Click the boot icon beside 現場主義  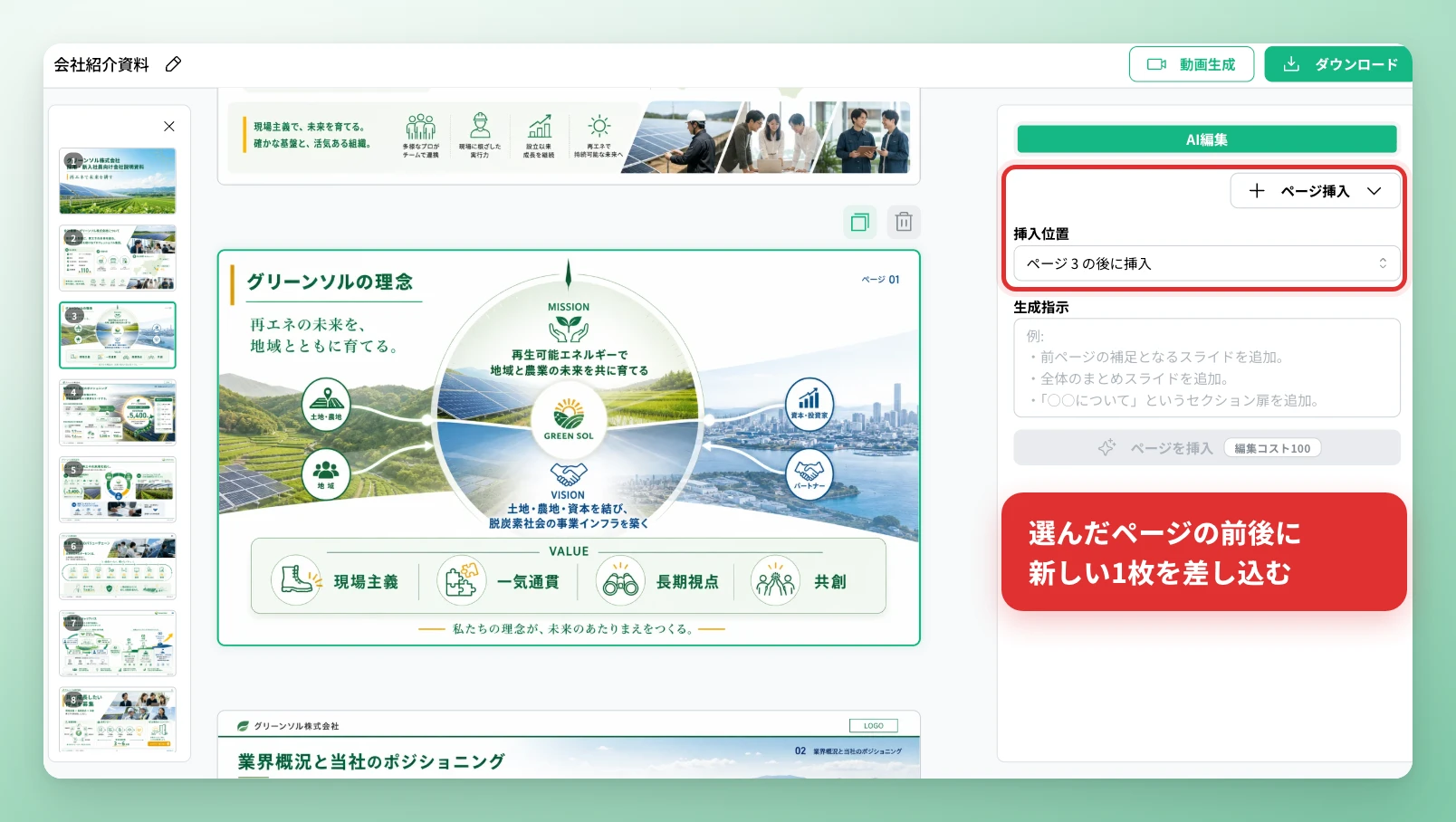(x=297, y=580)
